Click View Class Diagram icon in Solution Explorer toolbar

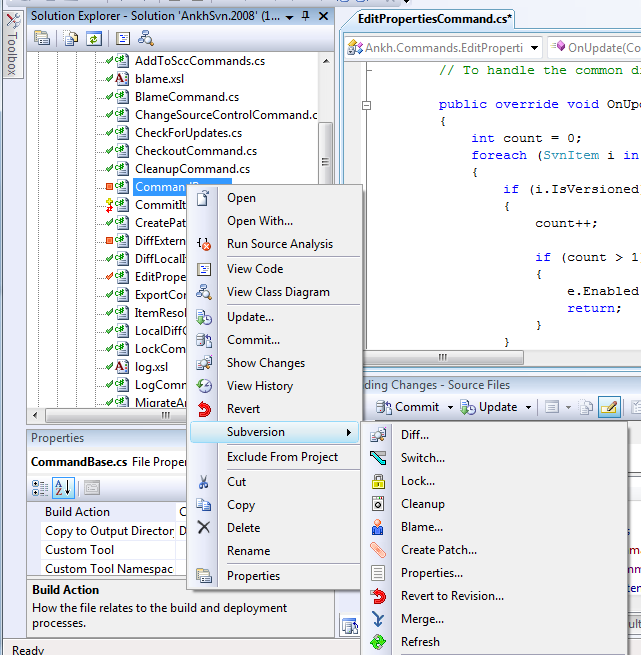146,38
